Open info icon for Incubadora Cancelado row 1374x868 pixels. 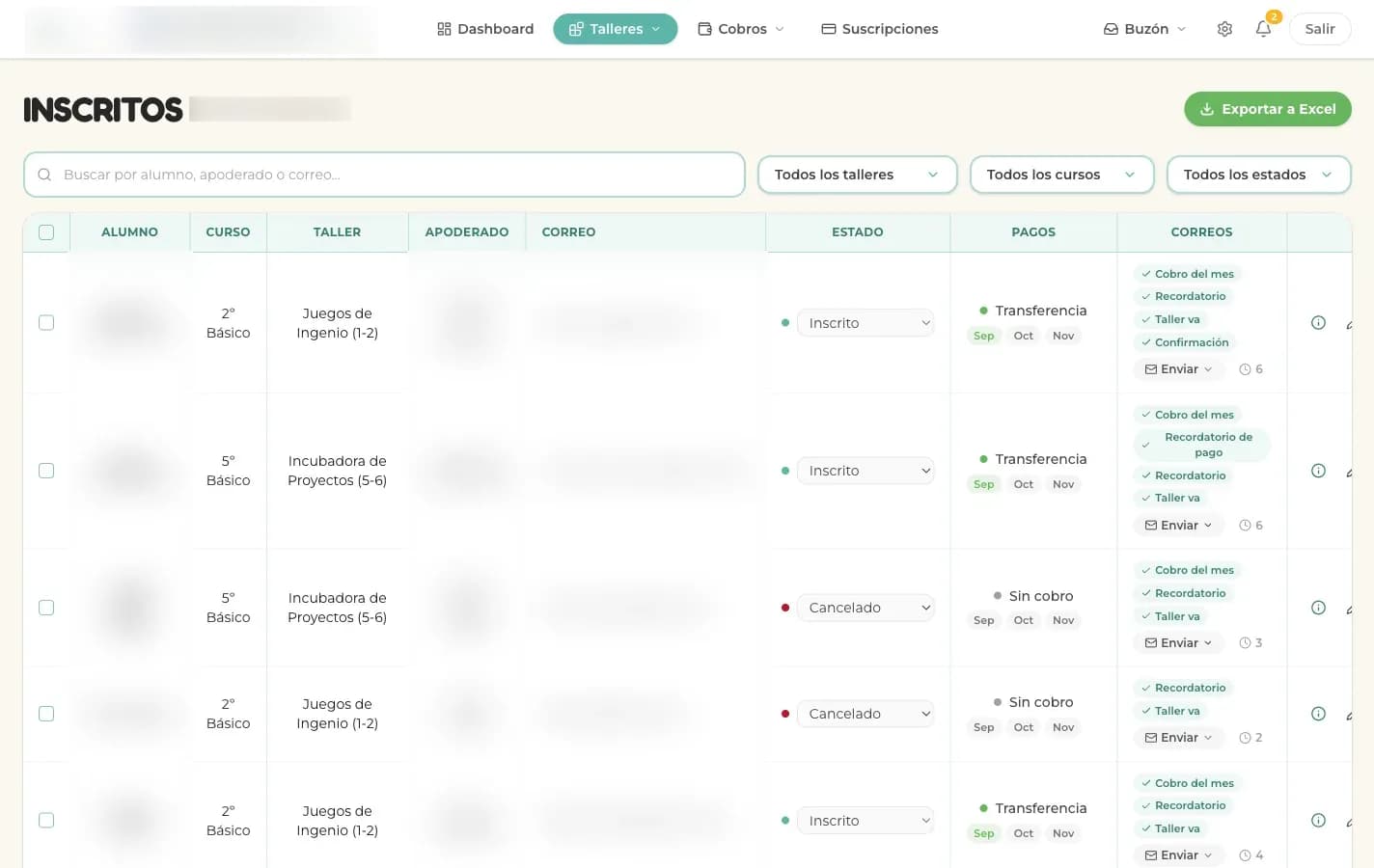(1318, 608)
